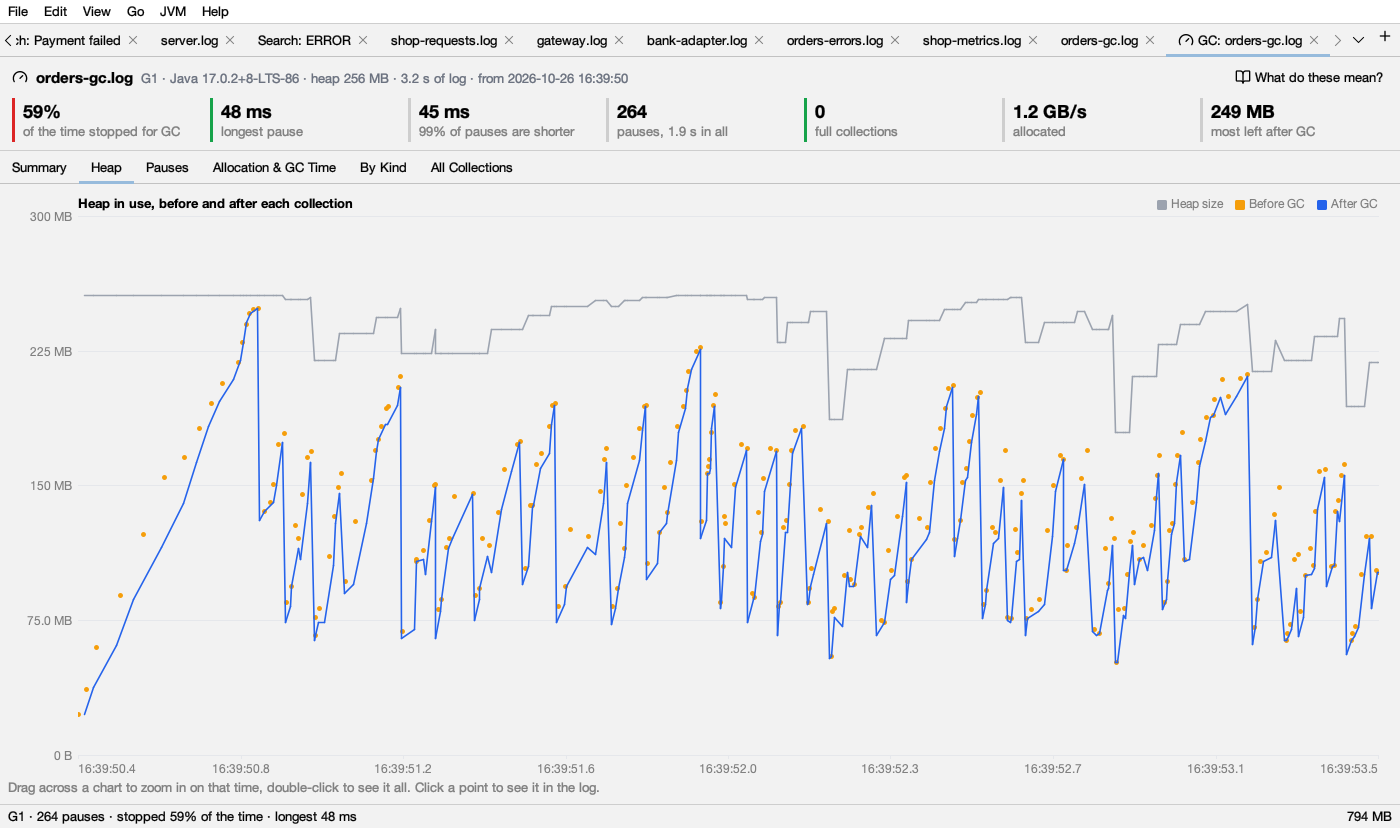Open the JVM menu
The width and height of the screenshot is (1400, 828).
point(174,11)
